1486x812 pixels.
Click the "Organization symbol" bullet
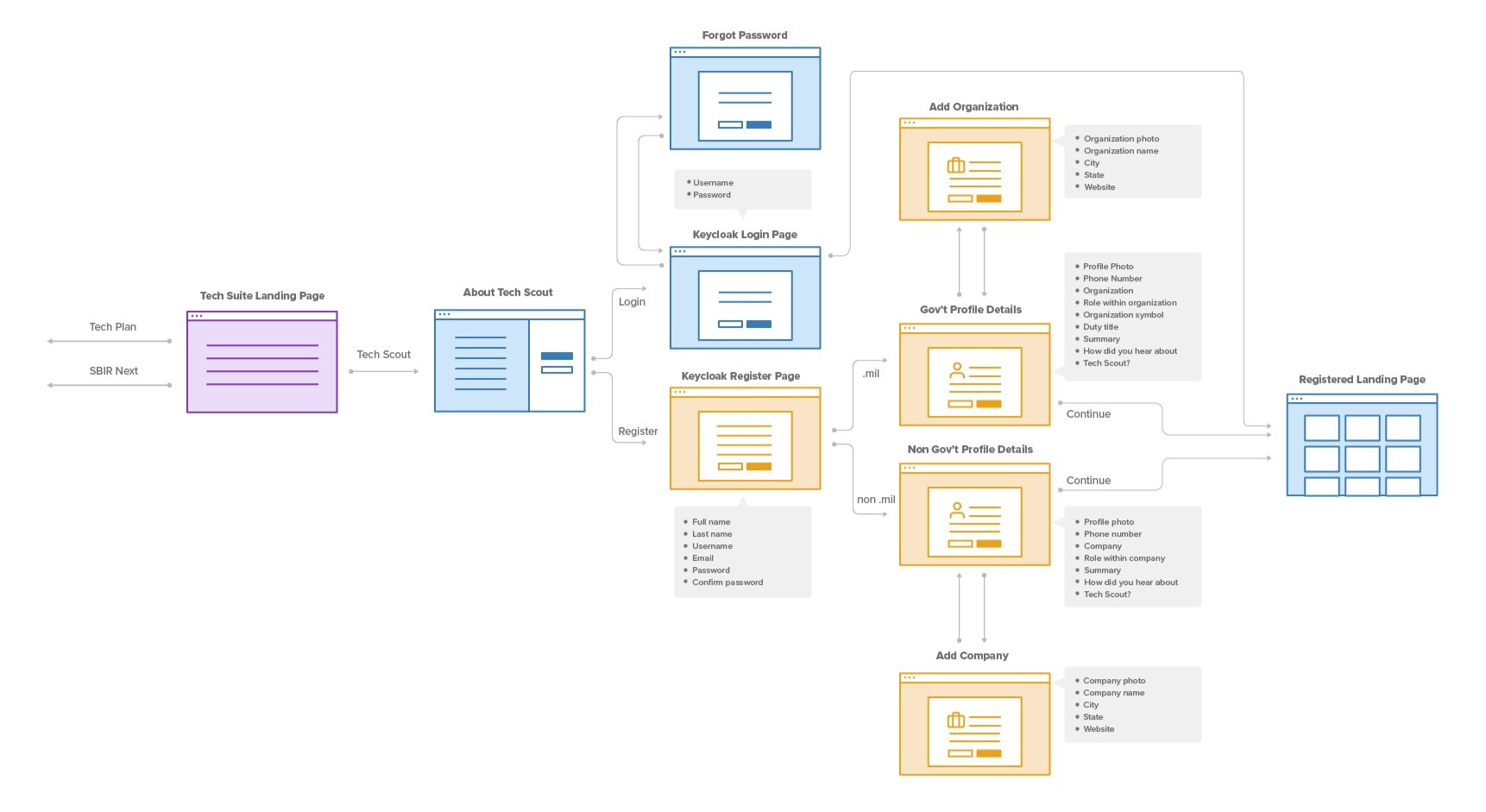(1123, 315)
